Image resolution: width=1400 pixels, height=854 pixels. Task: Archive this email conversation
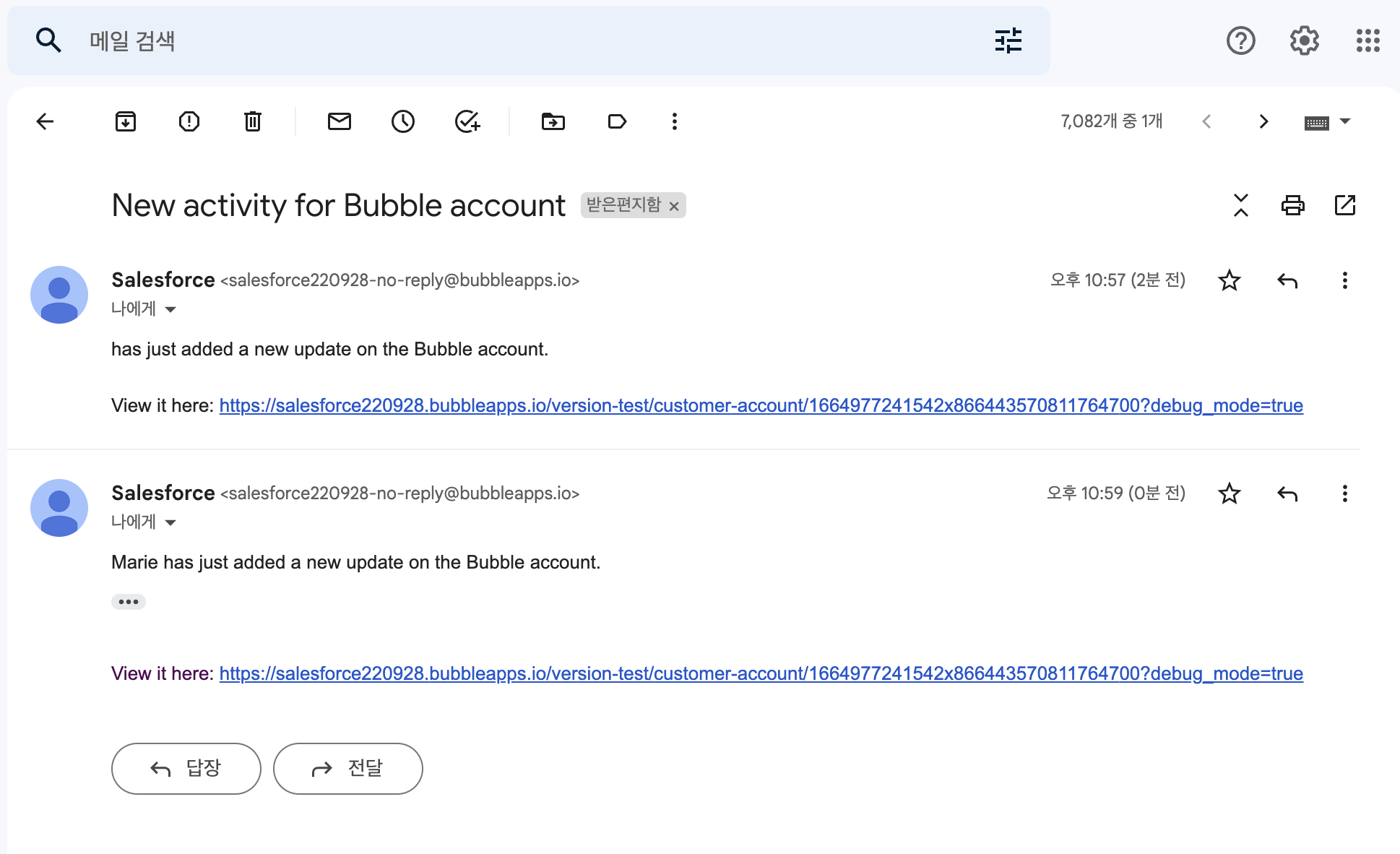point(126,121)
